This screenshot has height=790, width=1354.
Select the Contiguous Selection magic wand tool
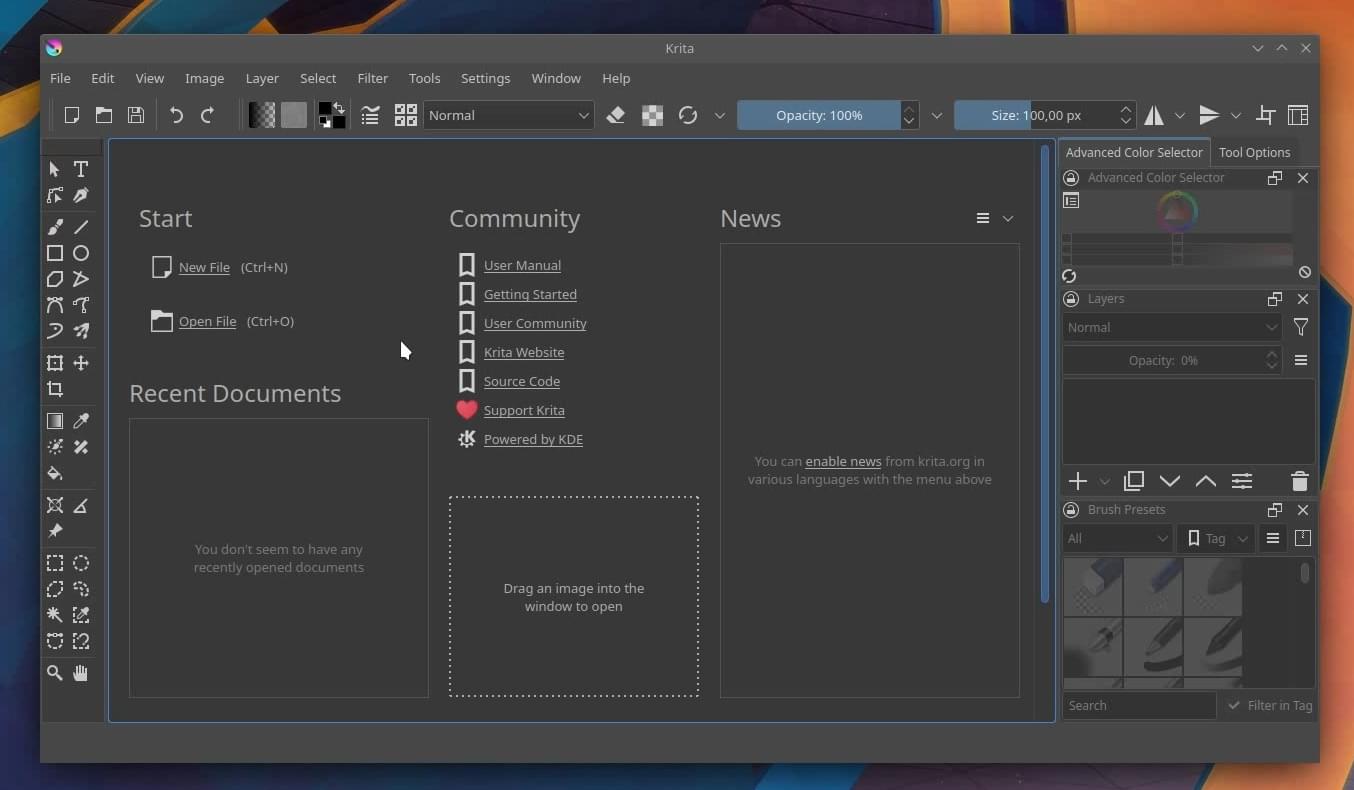pos(55,615)
